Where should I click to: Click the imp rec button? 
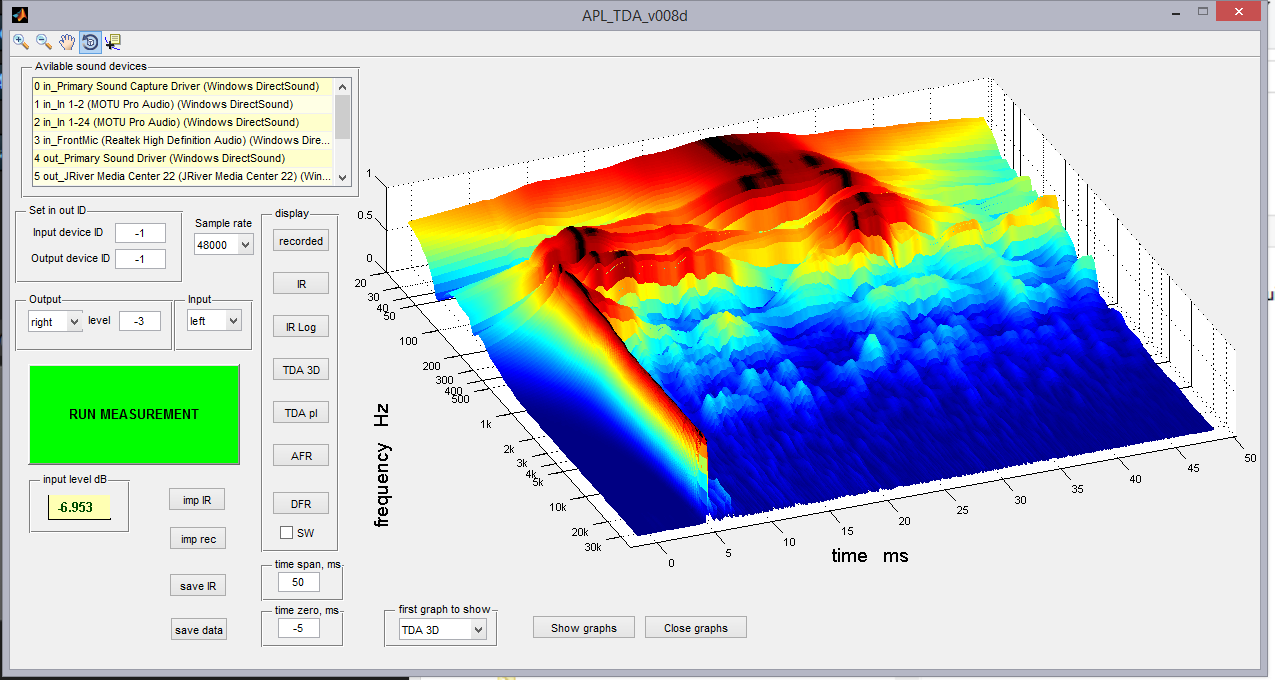click(197, 539)
